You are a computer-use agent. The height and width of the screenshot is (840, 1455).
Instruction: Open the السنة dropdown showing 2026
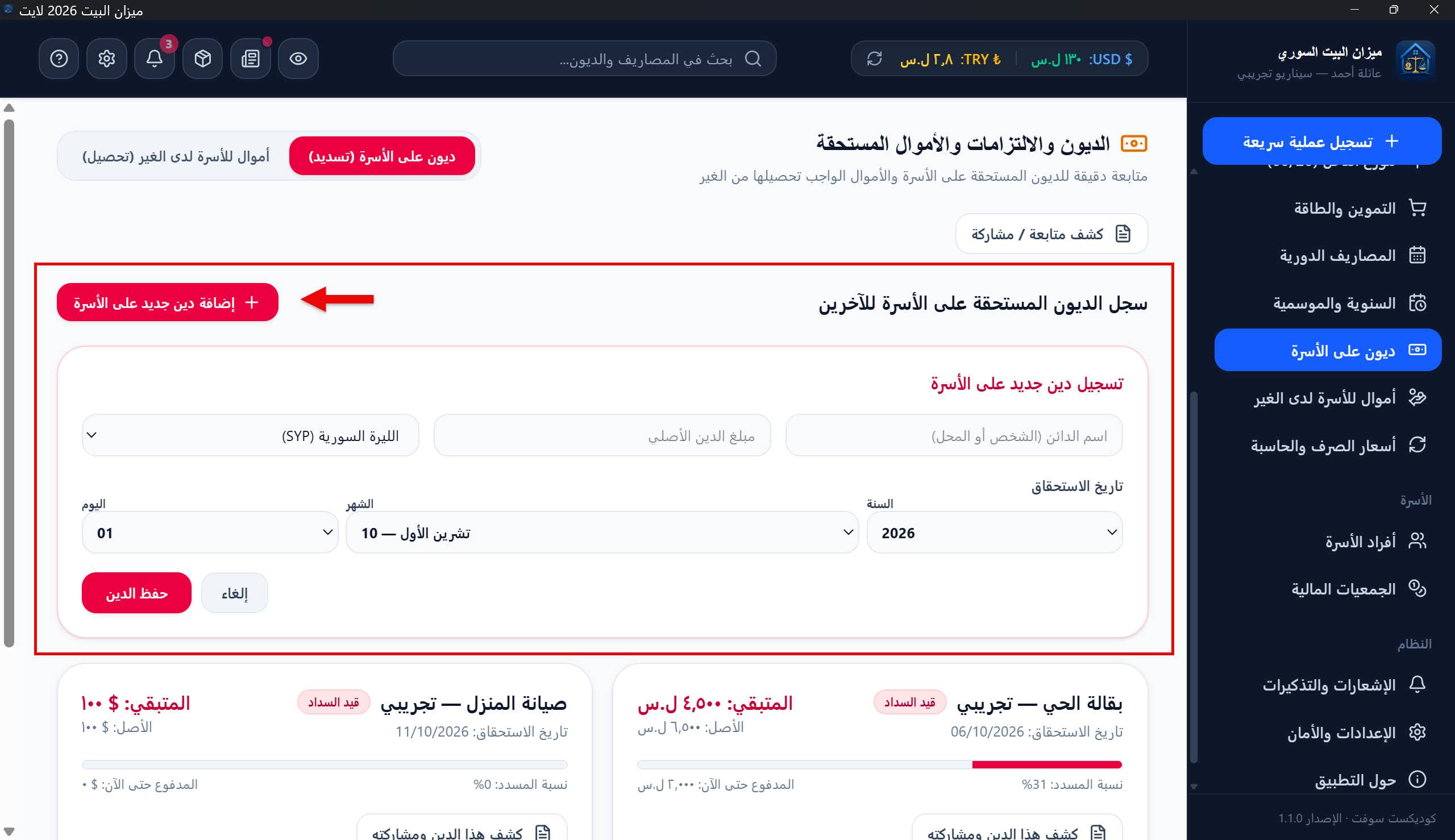click(x=995, y=533)
